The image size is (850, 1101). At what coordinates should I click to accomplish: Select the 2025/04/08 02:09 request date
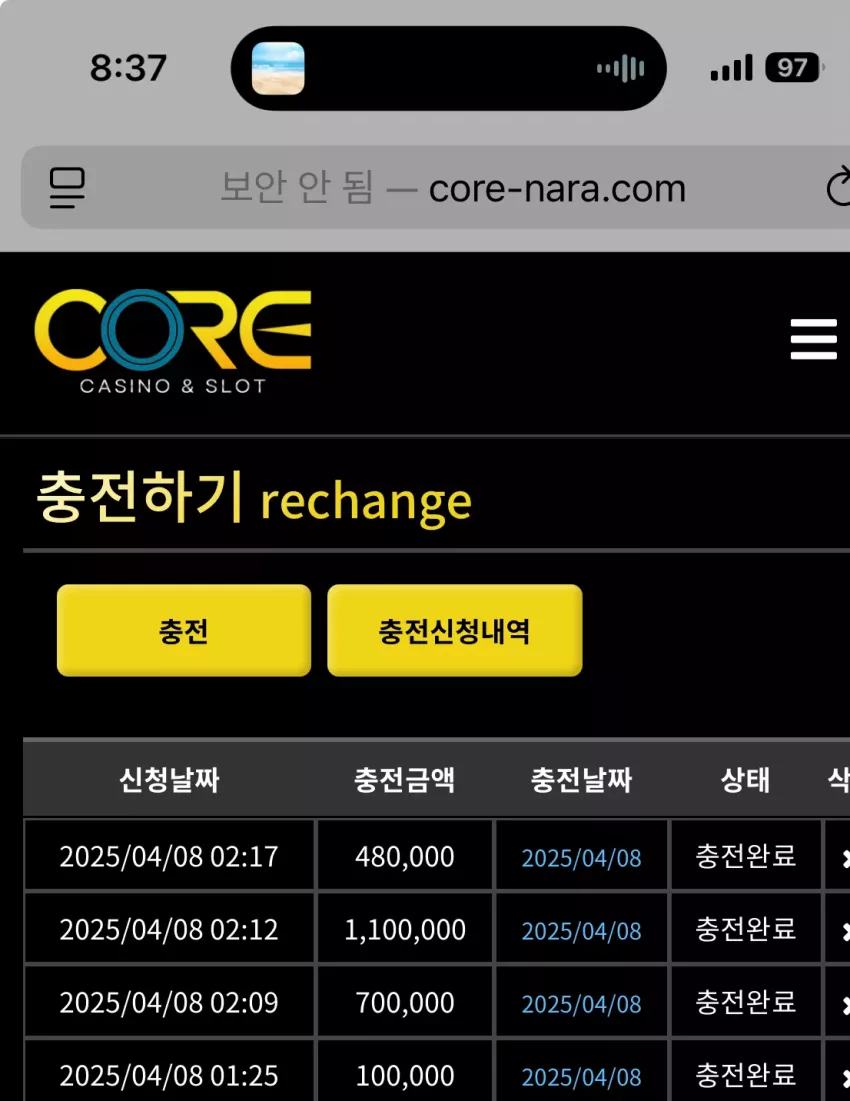169,1003
